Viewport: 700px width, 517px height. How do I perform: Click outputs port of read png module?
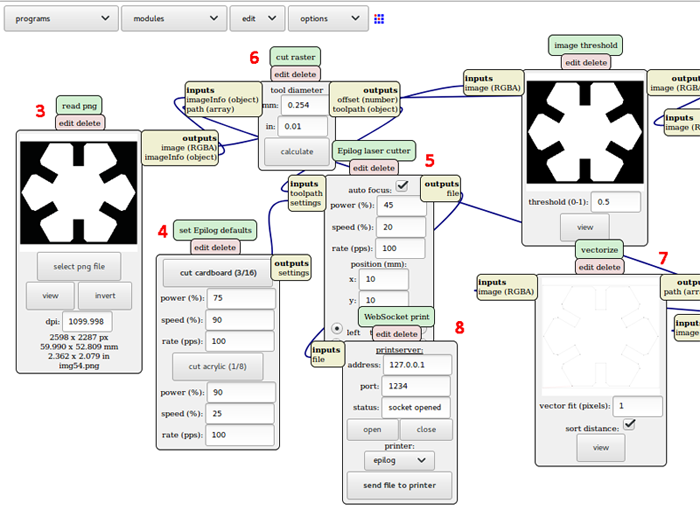(180, 148)
